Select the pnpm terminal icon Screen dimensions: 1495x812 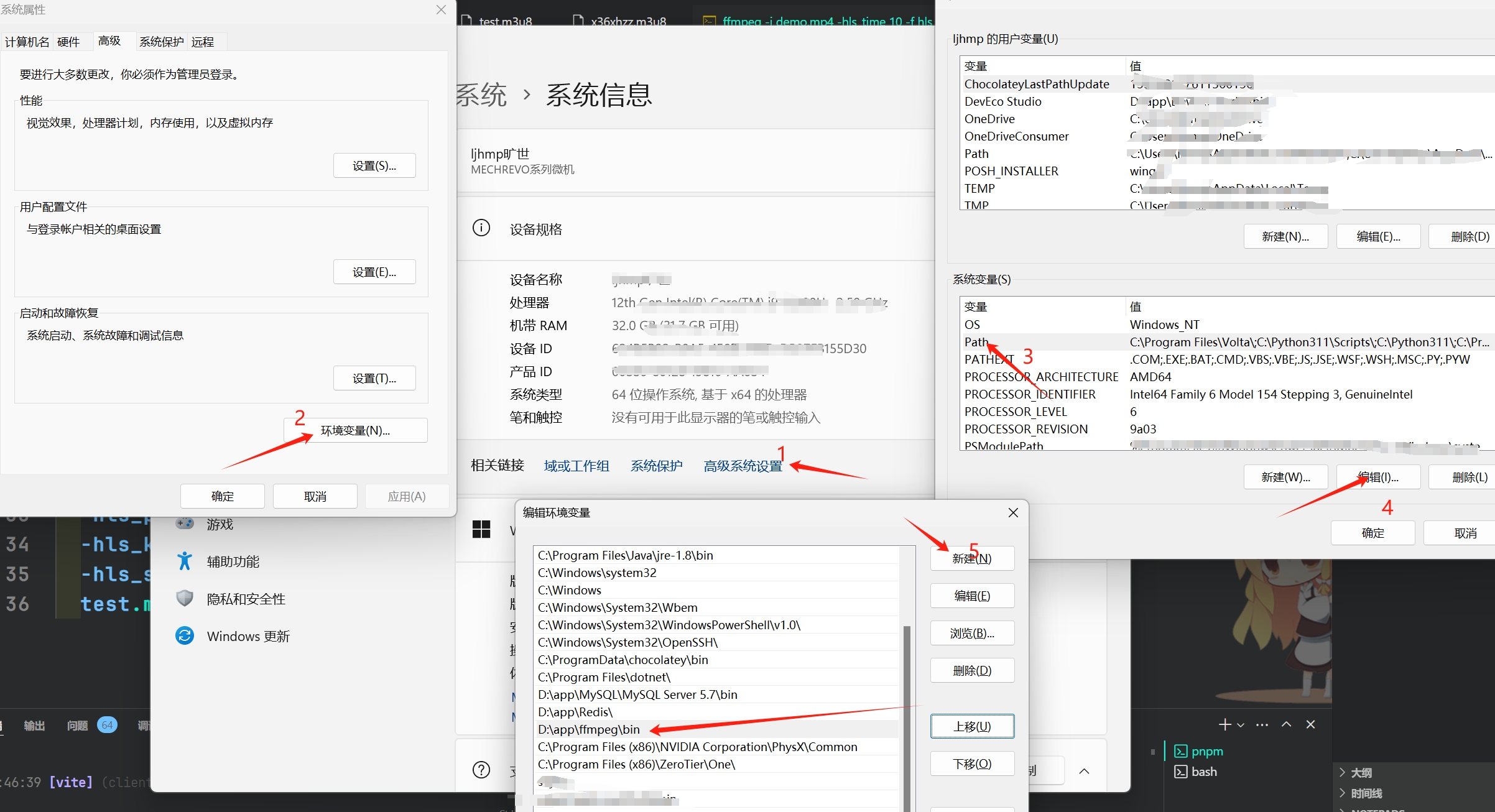[x=1180, y=751]
